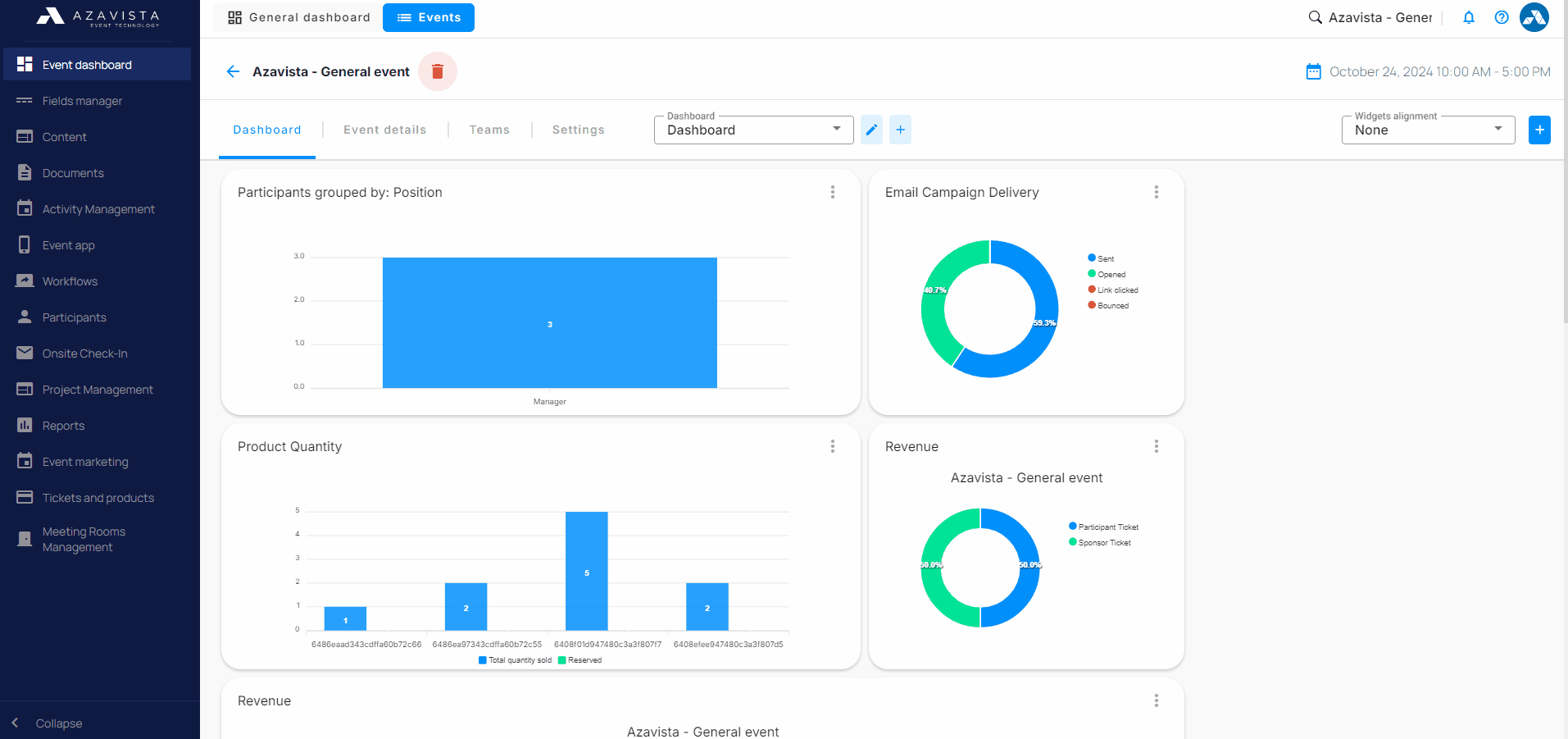This screenshot has width=1568, height=739.
Task: Click the search magnifier icon
Action: [x=1315, y=17]
